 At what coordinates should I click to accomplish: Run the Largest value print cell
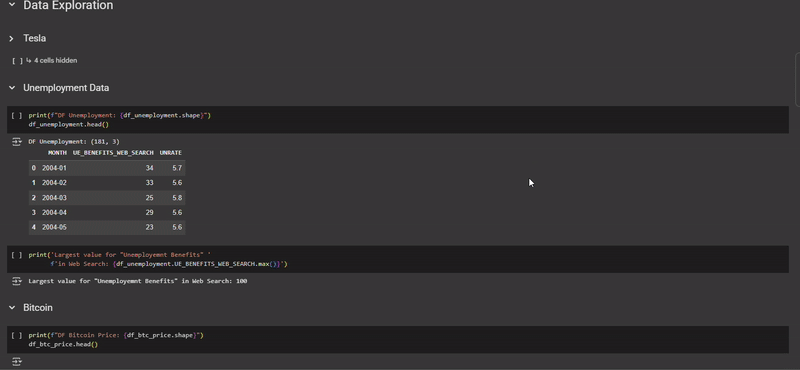coord(16,255)
